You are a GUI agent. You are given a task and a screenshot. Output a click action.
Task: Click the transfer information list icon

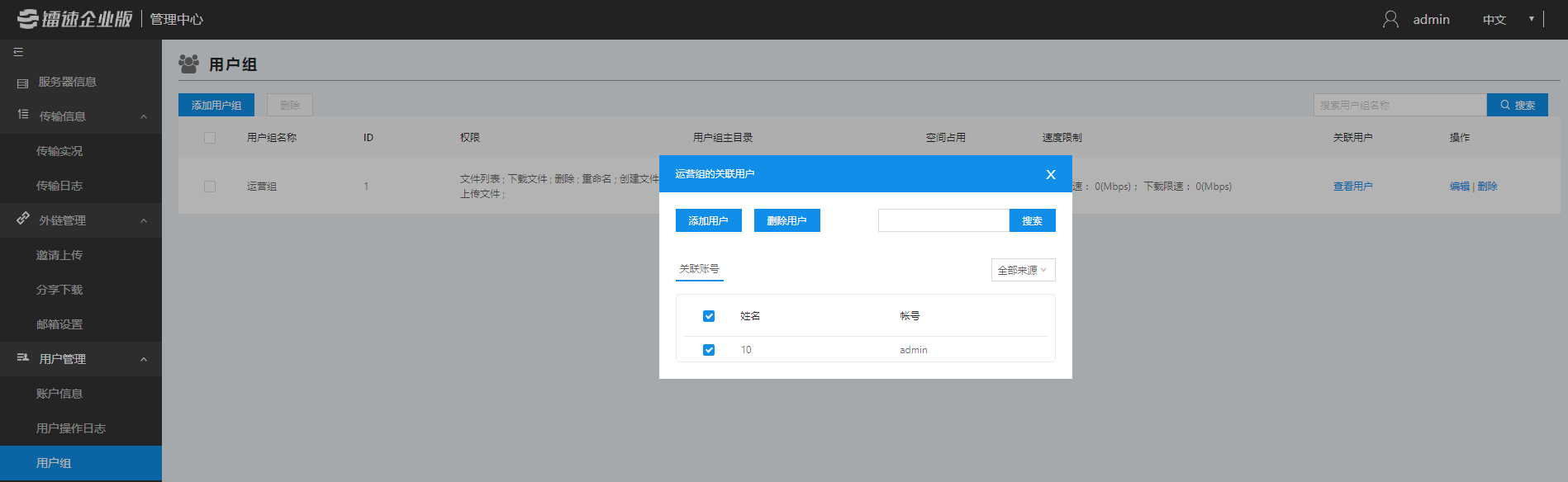pos(23,115)
